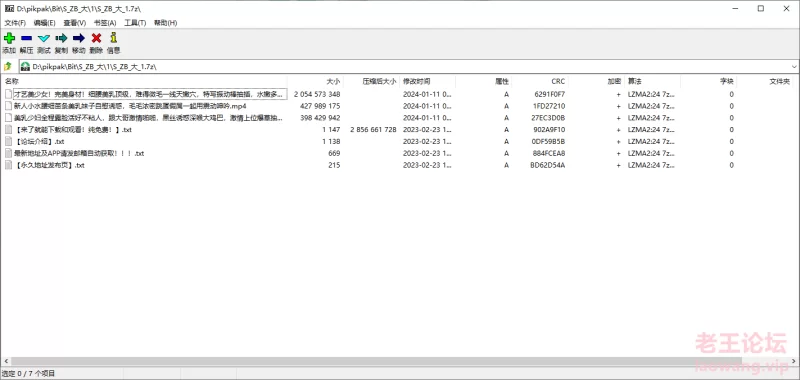The width and height of the screenshot is (800, 380).
Task: Click into the archive path address field
Action: [408, 67]
